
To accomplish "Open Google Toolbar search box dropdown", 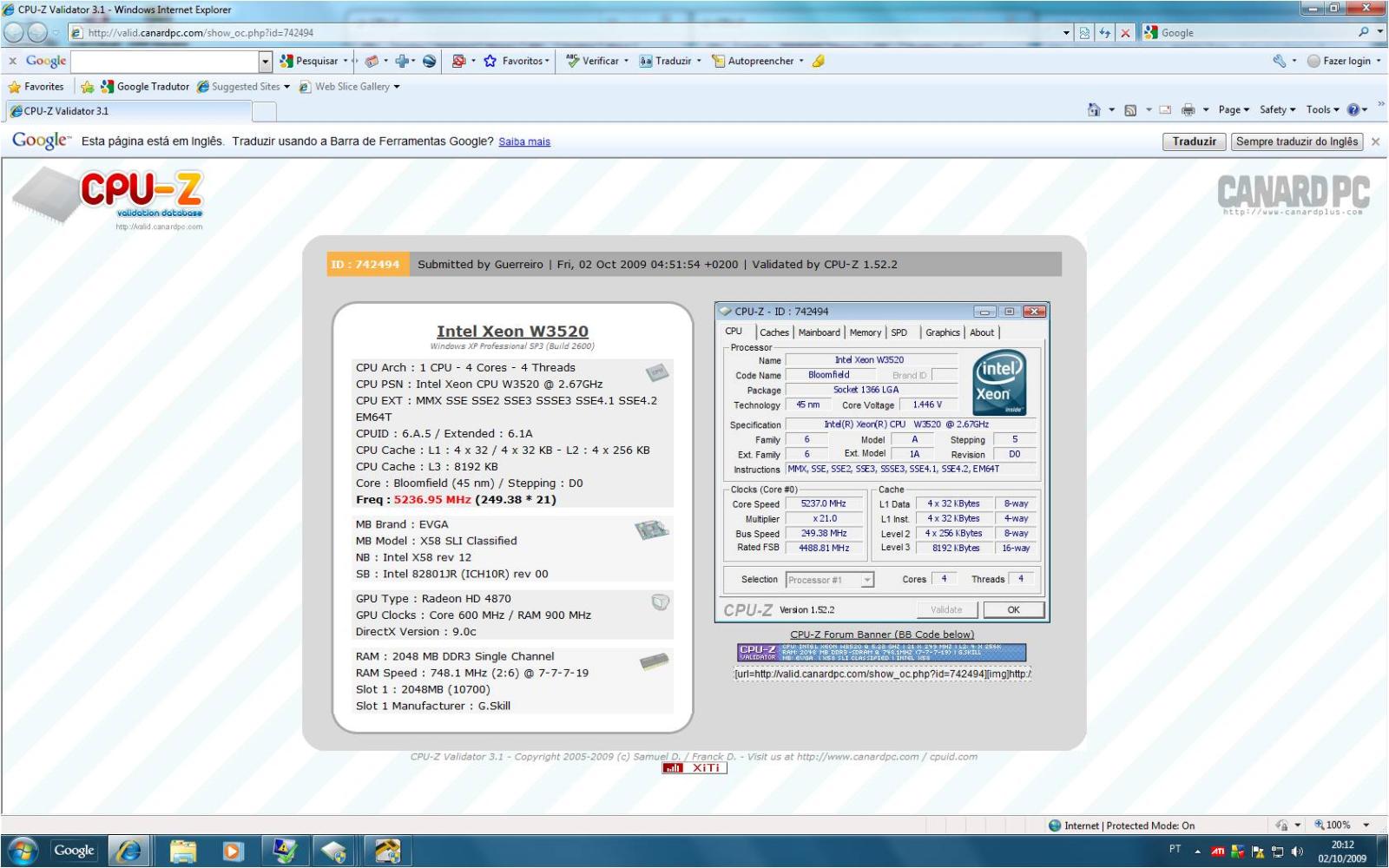I will click(x=266, y=61).
